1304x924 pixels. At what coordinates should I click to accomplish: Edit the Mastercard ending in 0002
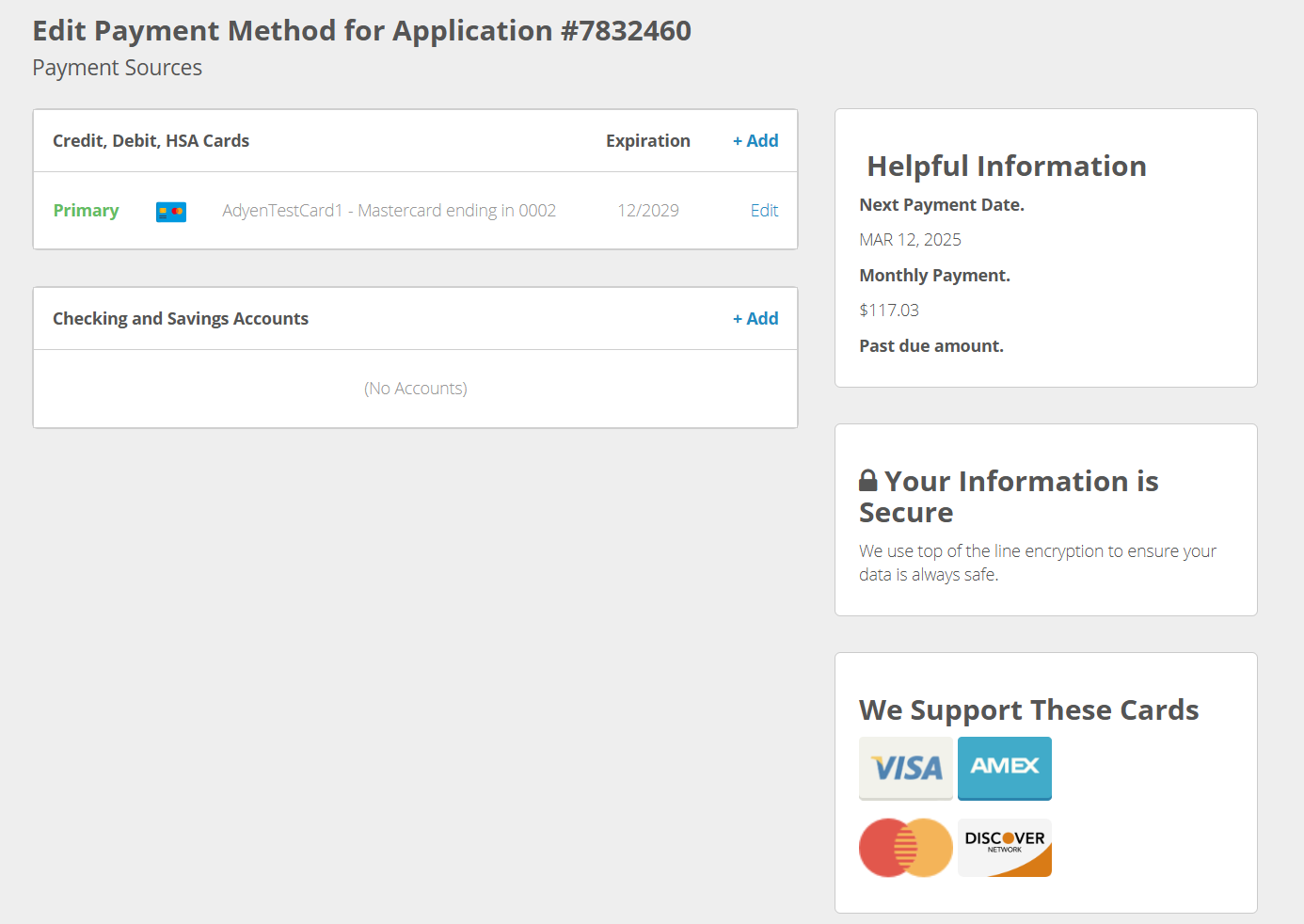764,211
